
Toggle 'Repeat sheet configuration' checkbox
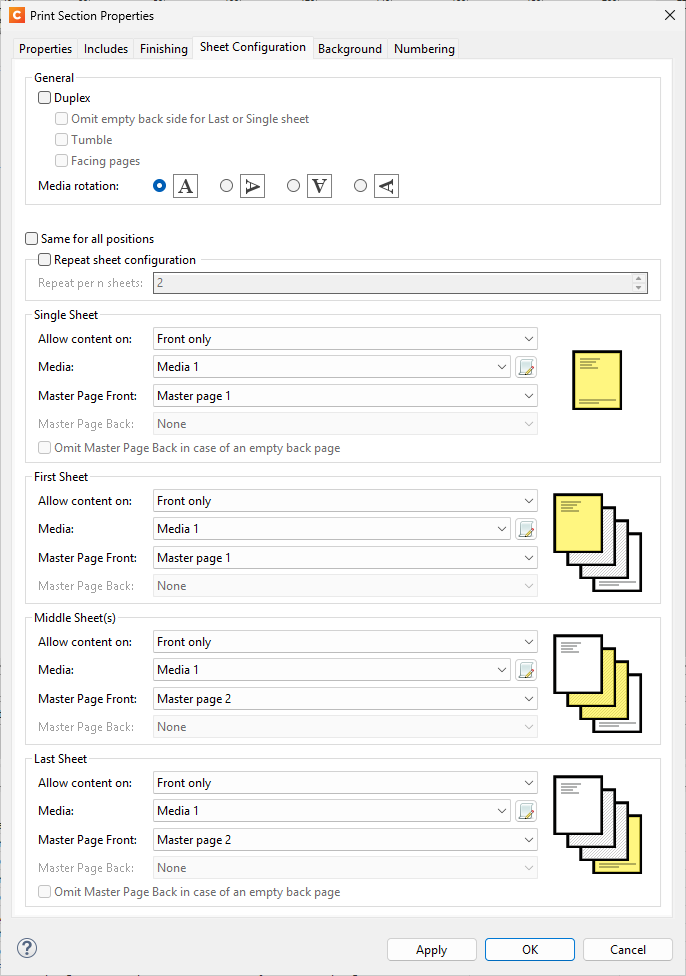(x=45, y=260)
